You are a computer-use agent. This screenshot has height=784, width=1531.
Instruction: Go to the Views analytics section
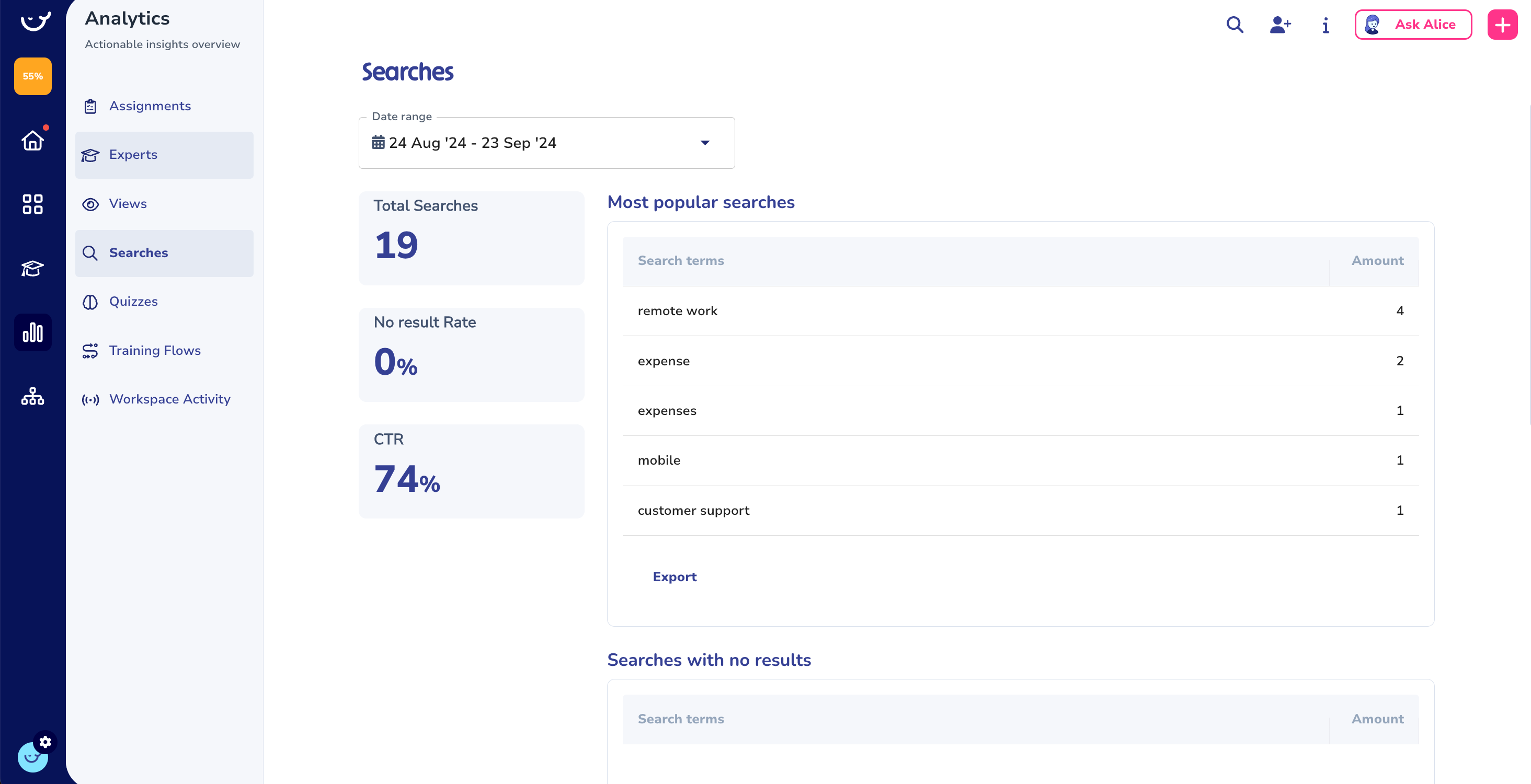[x=128, y=204]
